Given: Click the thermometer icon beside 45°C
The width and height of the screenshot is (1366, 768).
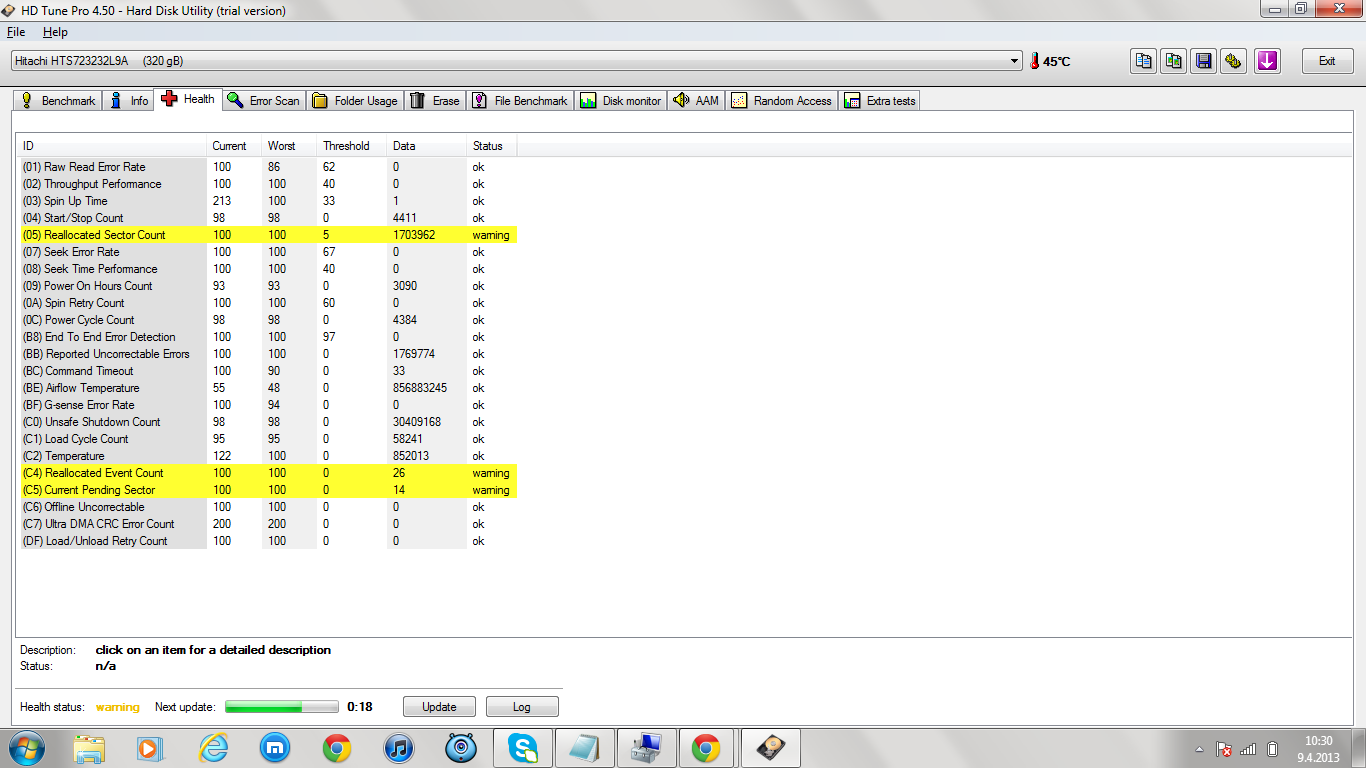Looking at the screenshot, I should coord(1034,61).
